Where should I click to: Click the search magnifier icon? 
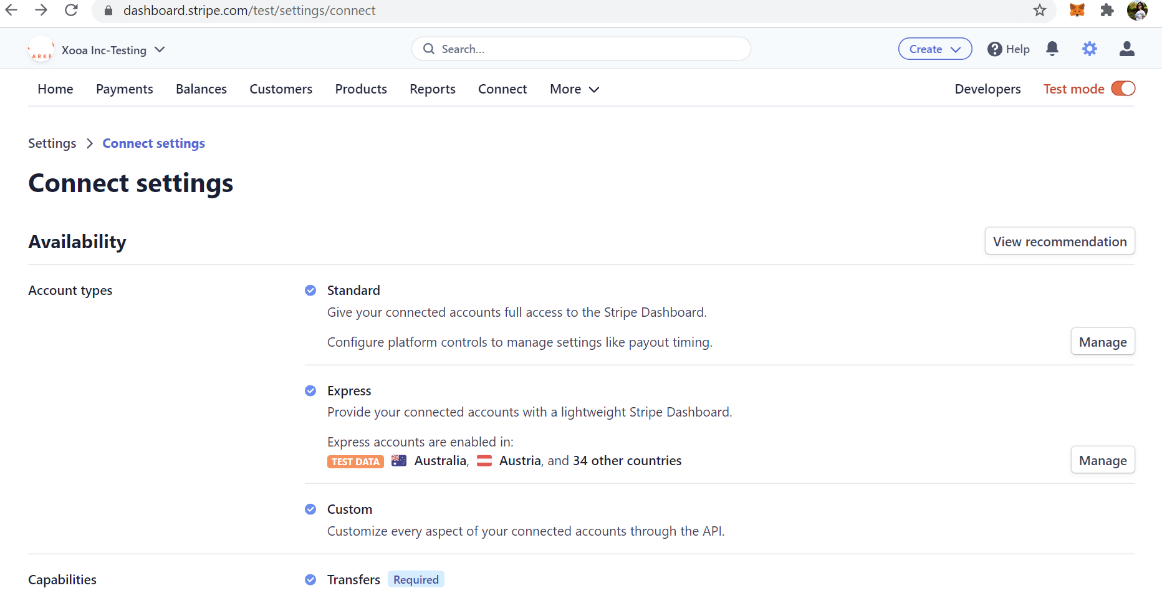(x=428, y=49)
